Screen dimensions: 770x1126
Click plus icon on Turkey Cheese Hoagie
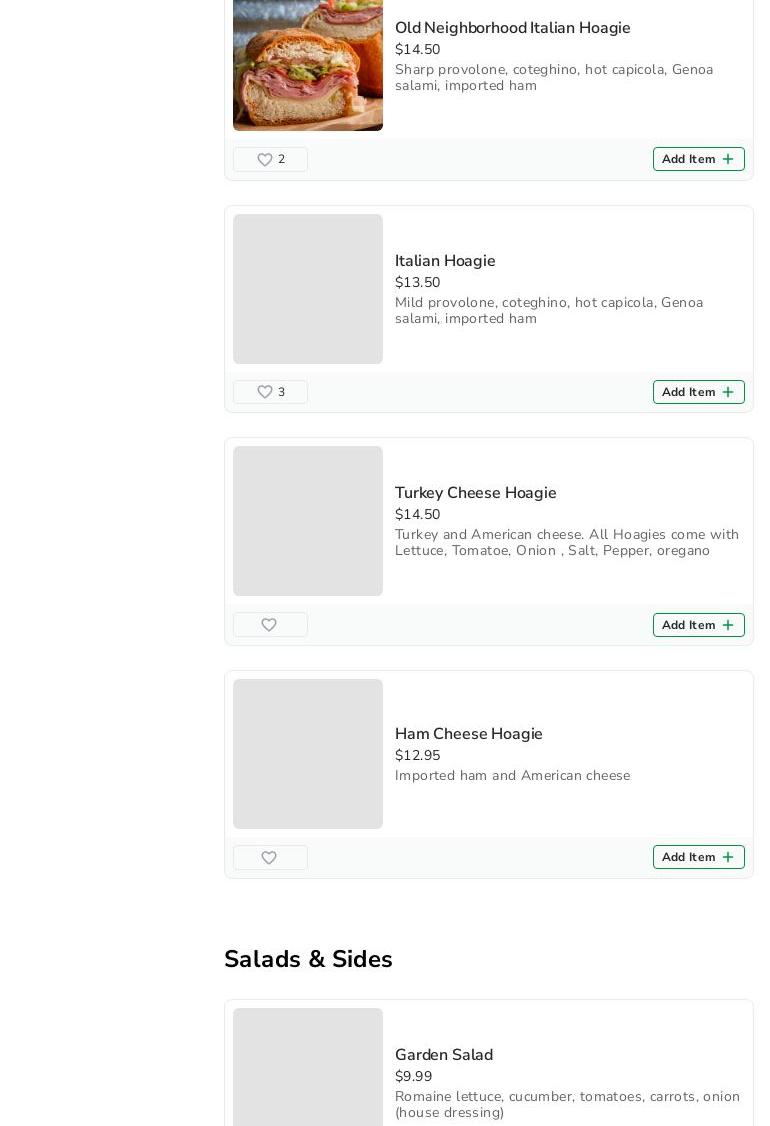(x=728, y=625)
